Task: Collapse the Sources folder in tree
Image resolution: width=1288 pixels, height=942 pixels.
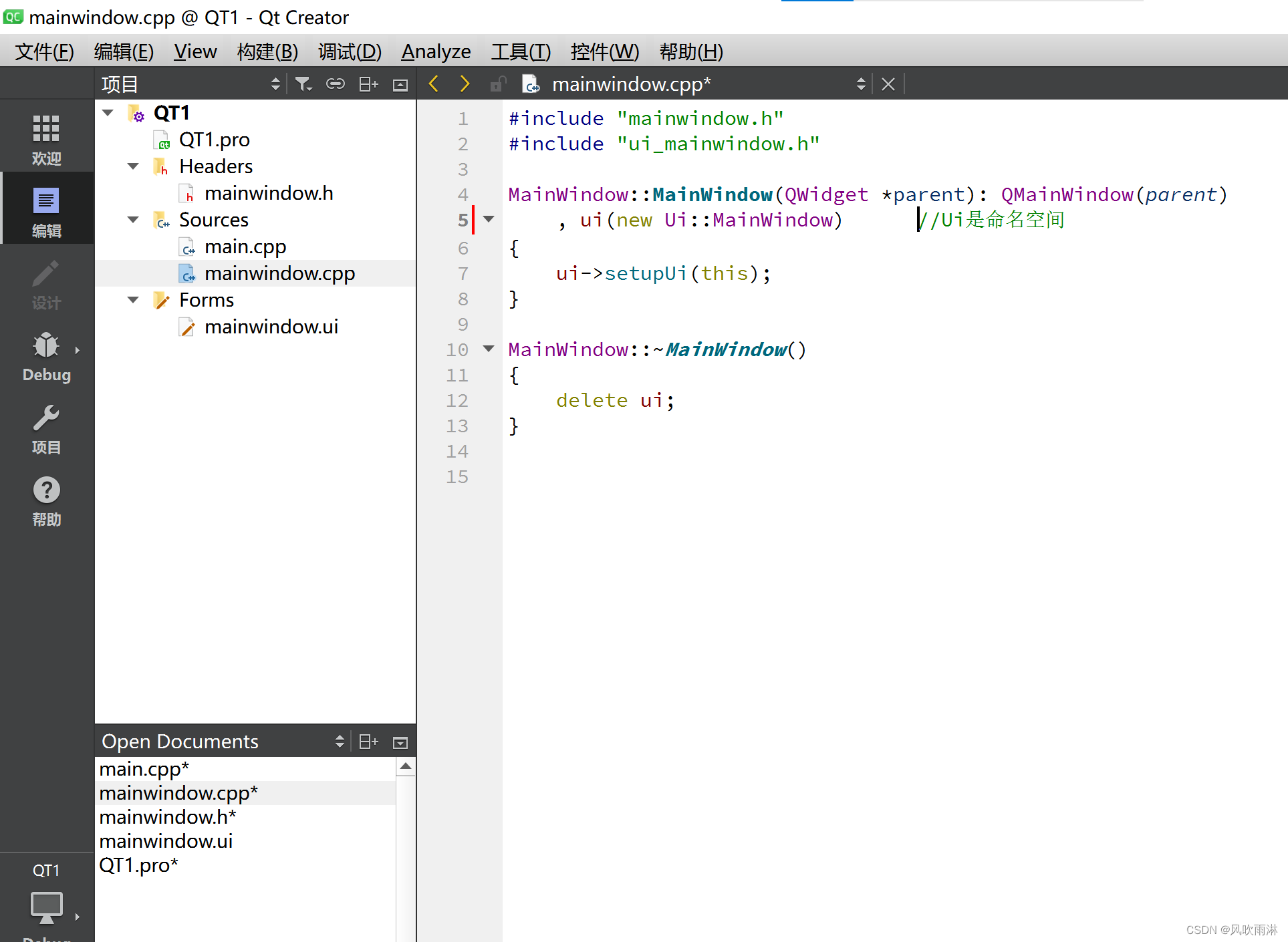Action: coord(133,220)
